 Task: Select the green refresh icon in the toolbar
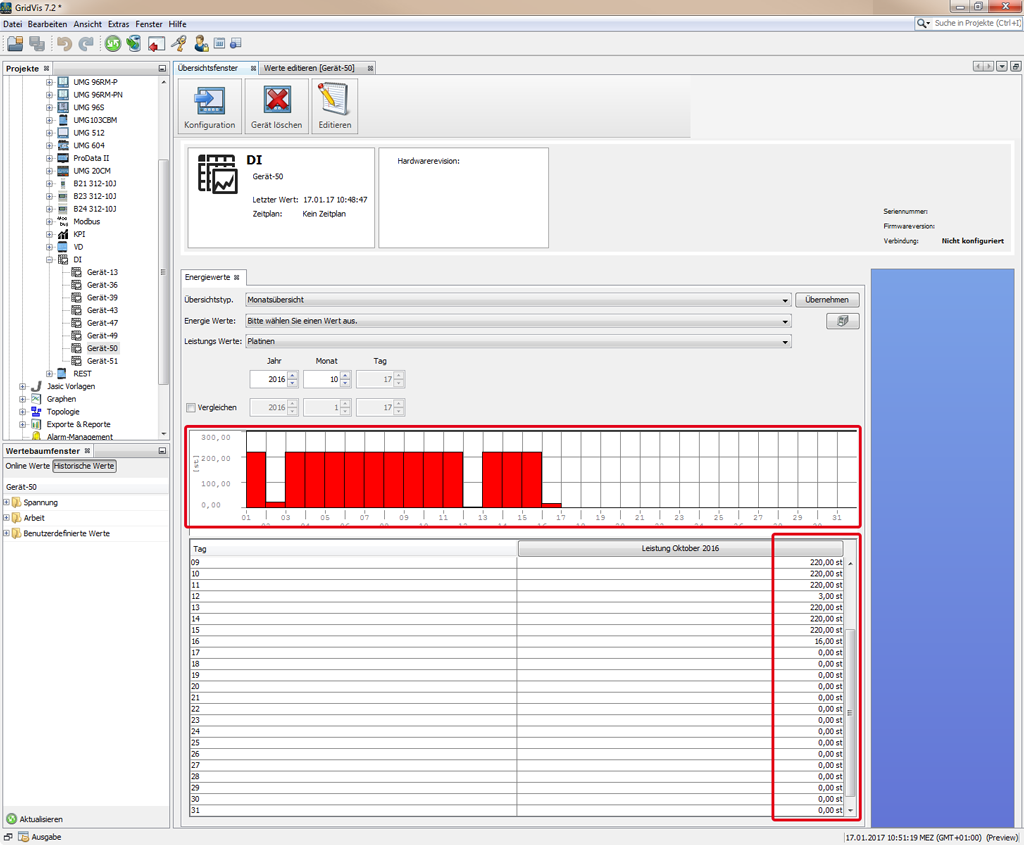112,43
